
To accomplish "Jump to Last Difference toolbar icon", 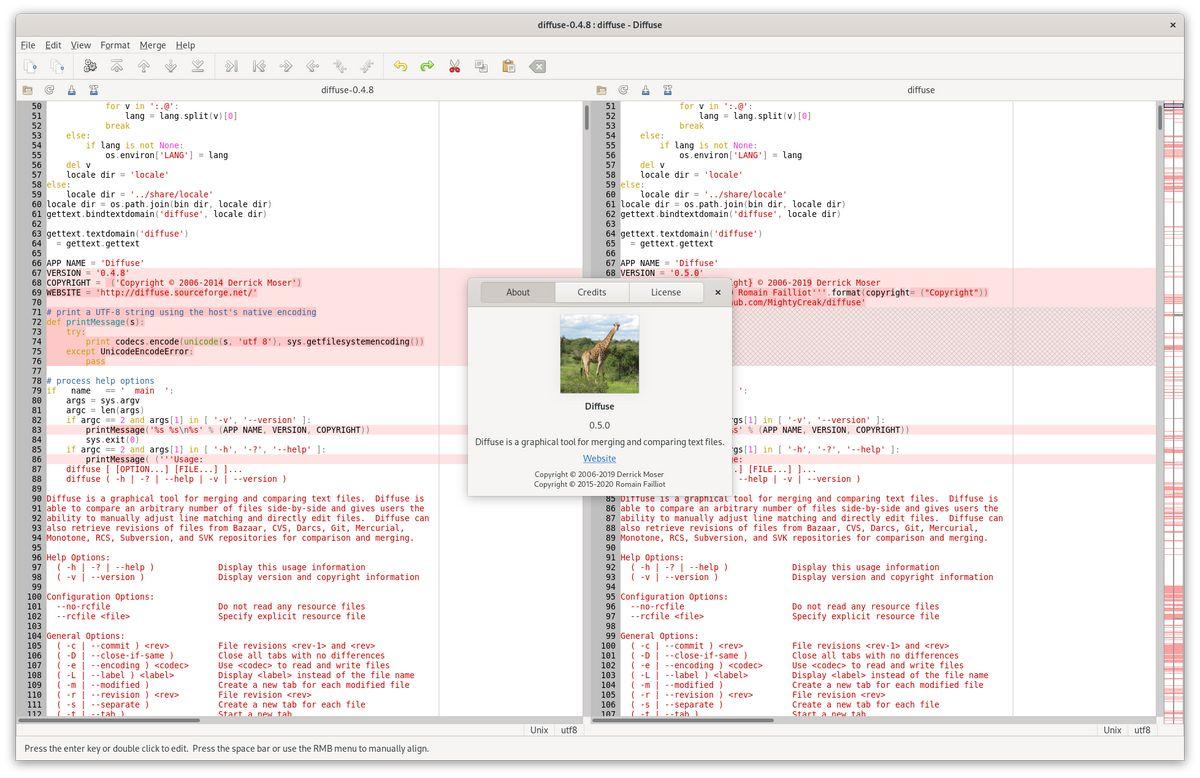I will tap(198, 66).
